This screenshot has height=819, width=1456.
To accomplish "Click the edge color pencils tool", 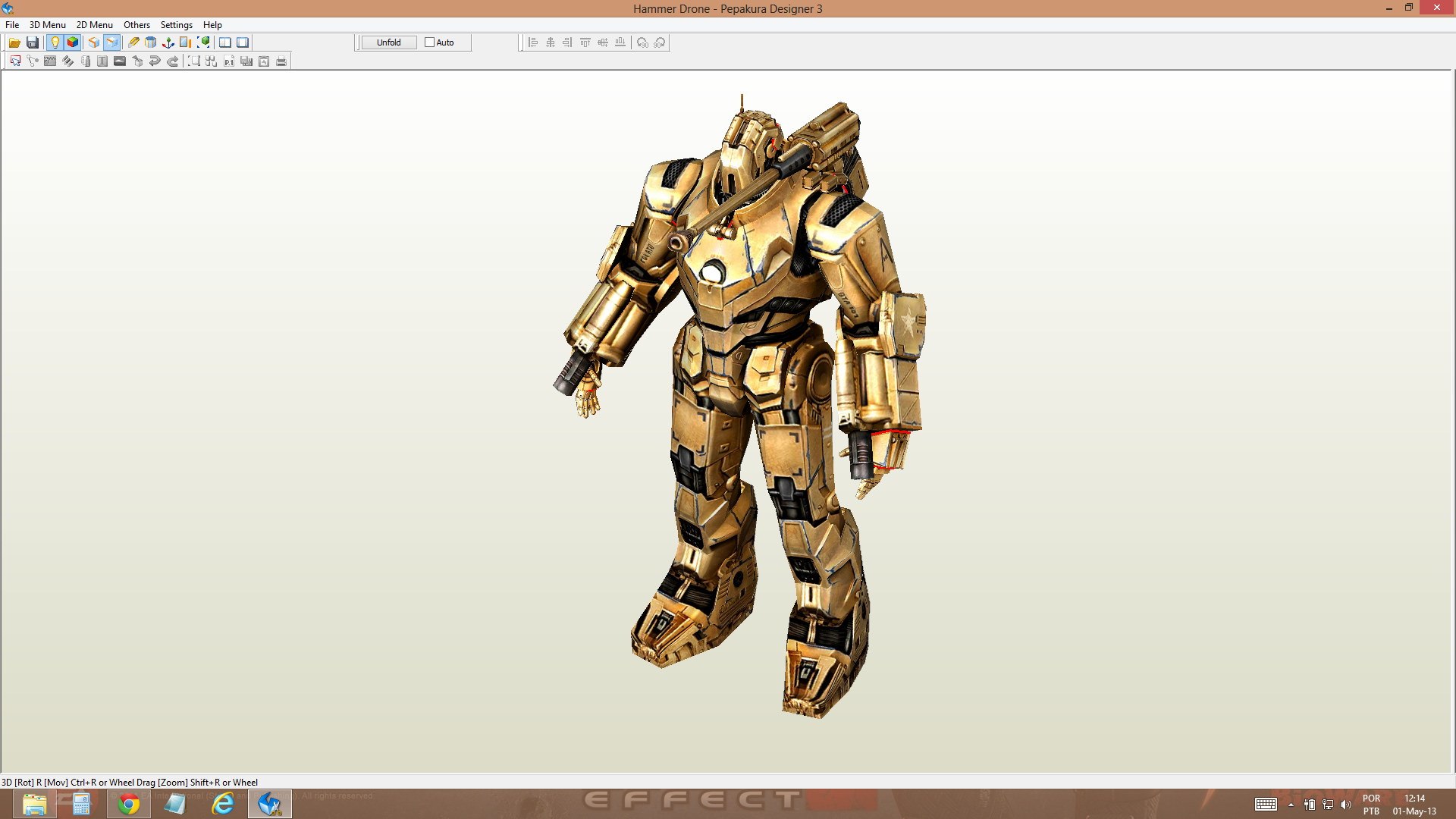I will (x=67, y=61).
